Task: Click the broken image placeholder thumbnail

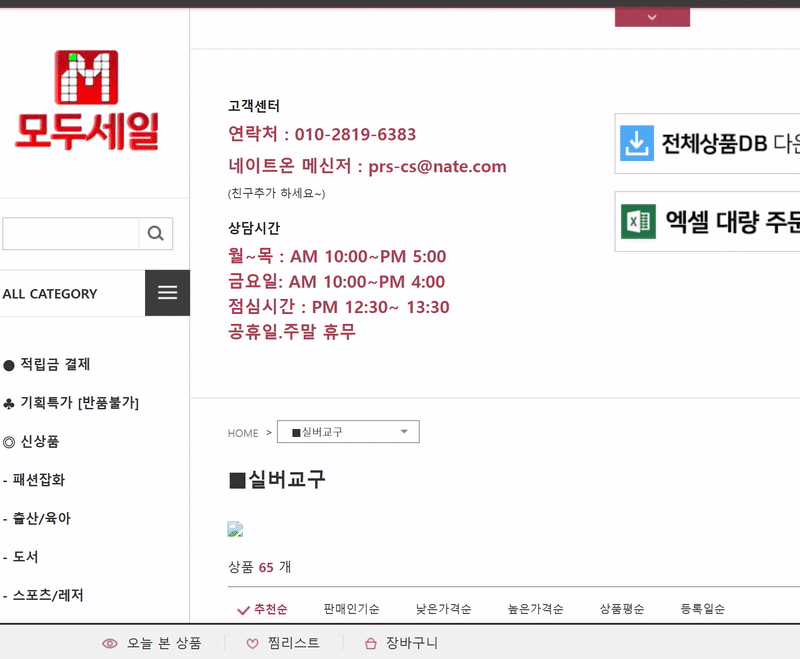Action: (x=234, y=528)
